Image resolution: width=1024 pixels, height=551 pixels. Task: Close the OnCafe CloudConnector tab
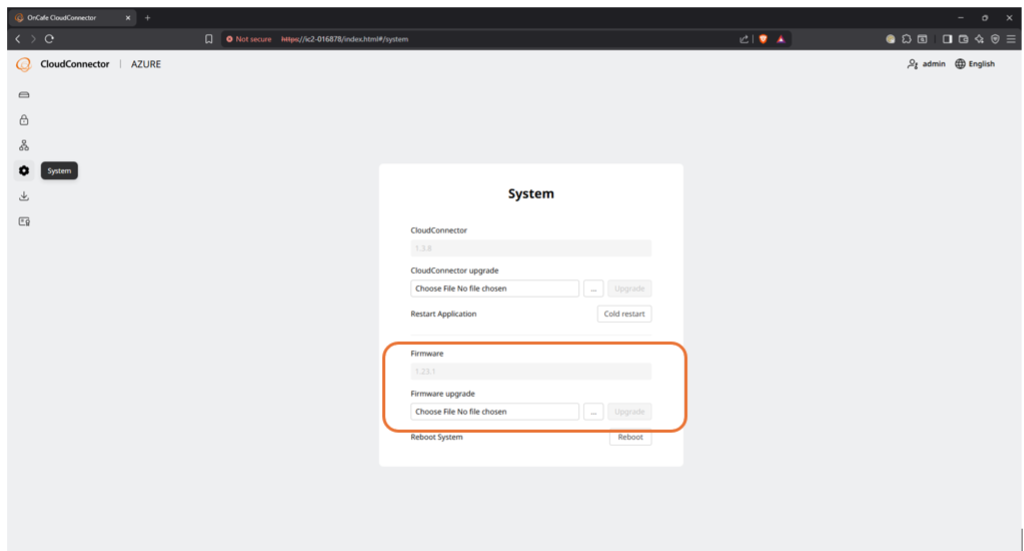128,18
